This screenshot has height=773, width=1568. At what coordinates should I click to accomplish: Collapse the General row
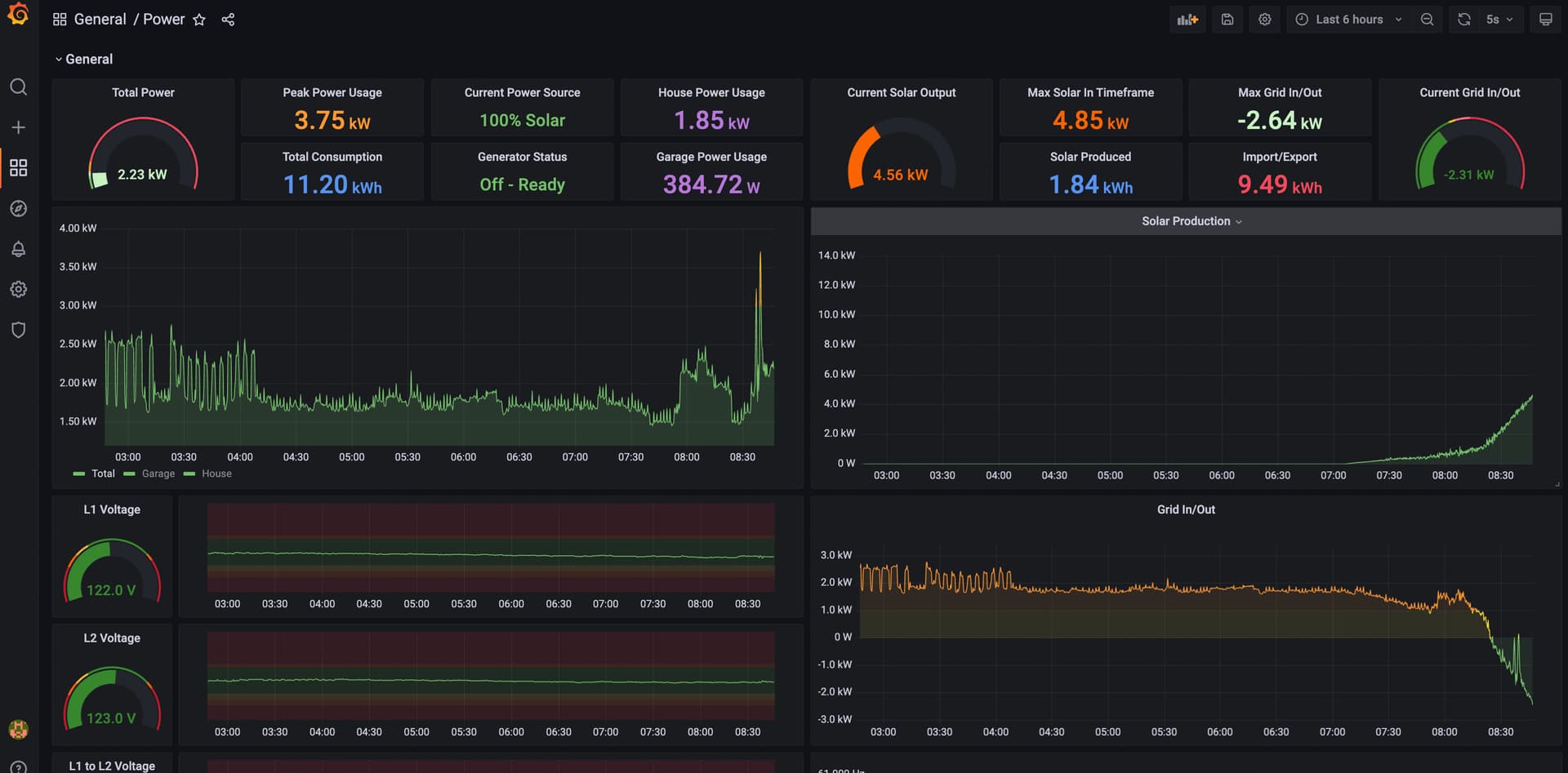(84, 59)
